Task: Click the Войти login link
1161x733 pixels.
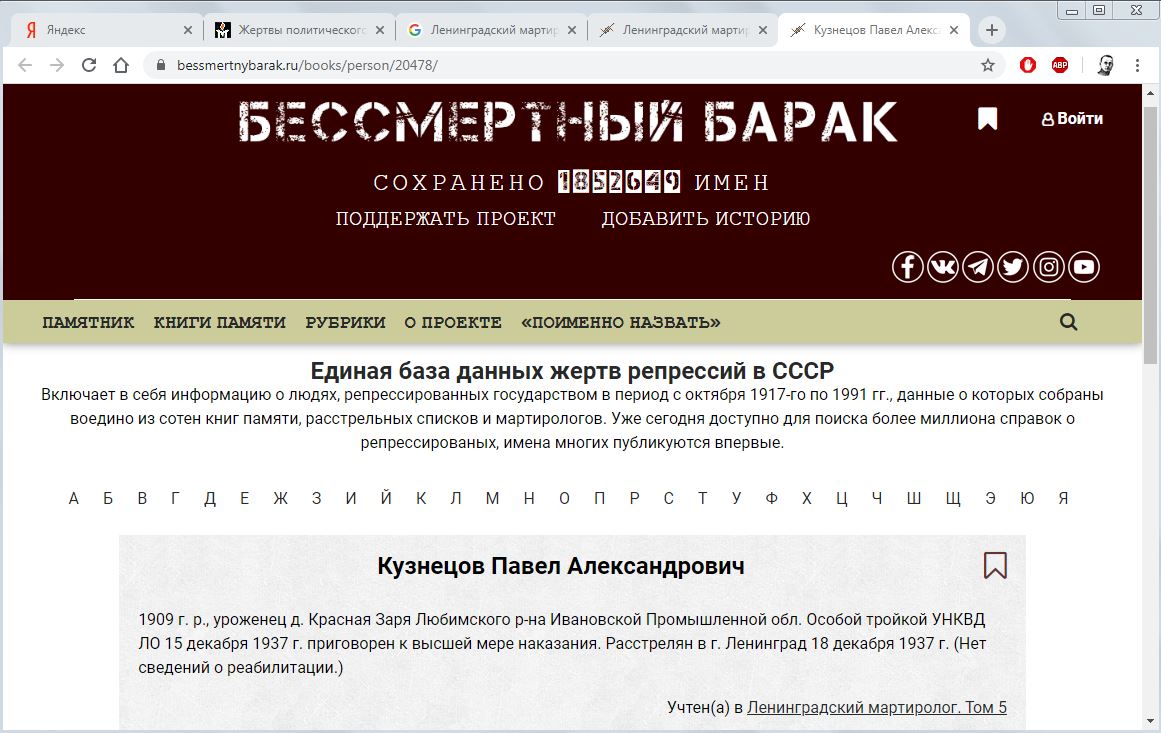Action: coord(1073,118)
